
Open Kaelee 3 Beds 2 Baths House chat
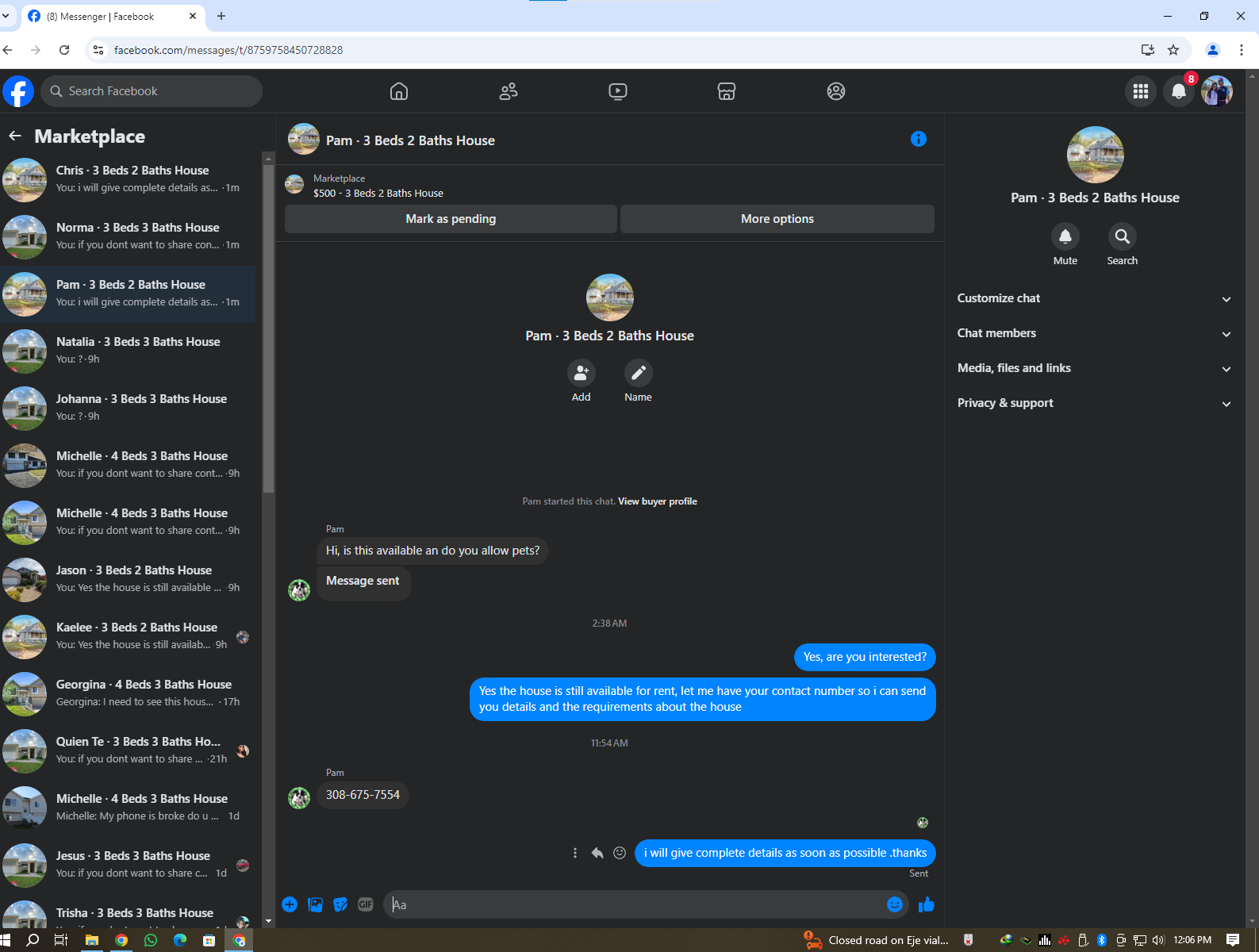129,637
